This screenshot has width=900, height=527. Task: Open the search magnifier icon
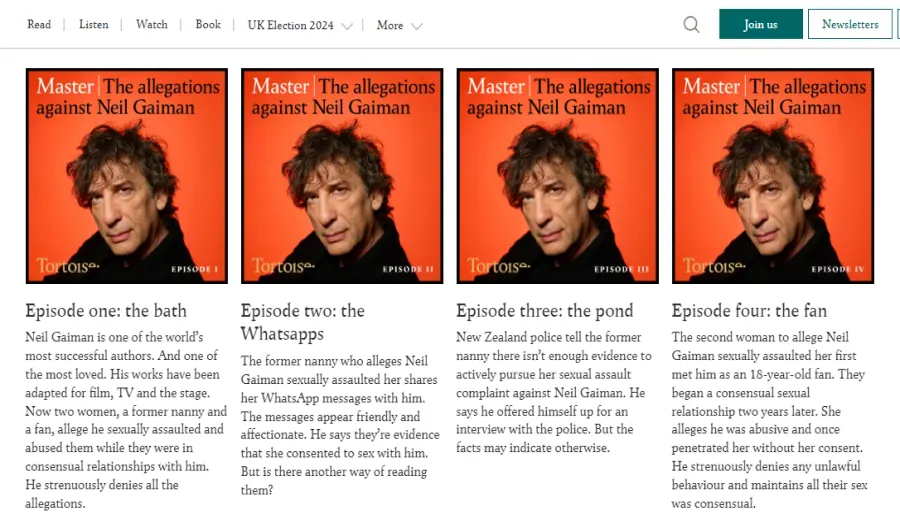691,25
